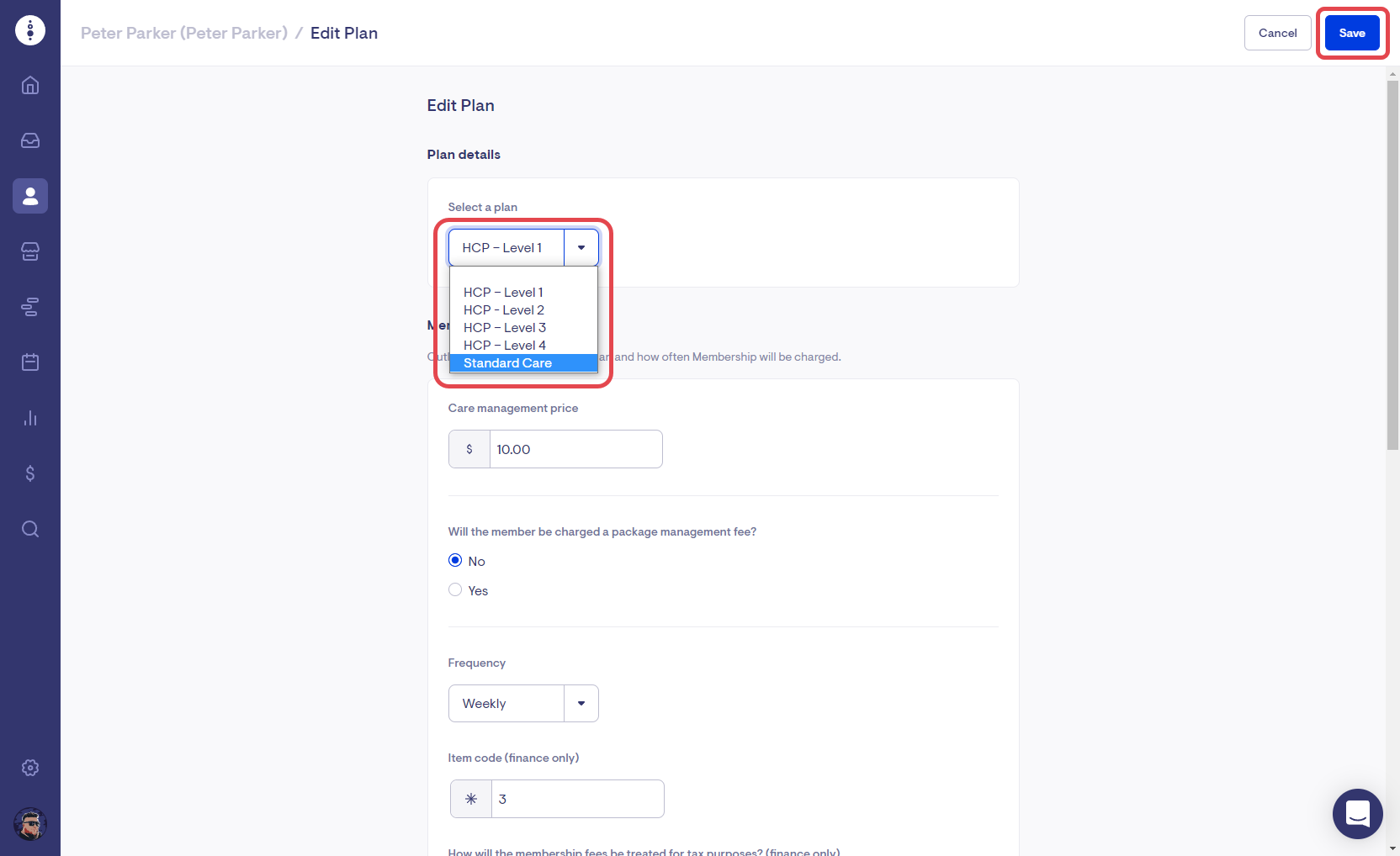Choose HCP - Level 3 option
The width and height of the screenshot is (1400, 856).
[505, 328]
